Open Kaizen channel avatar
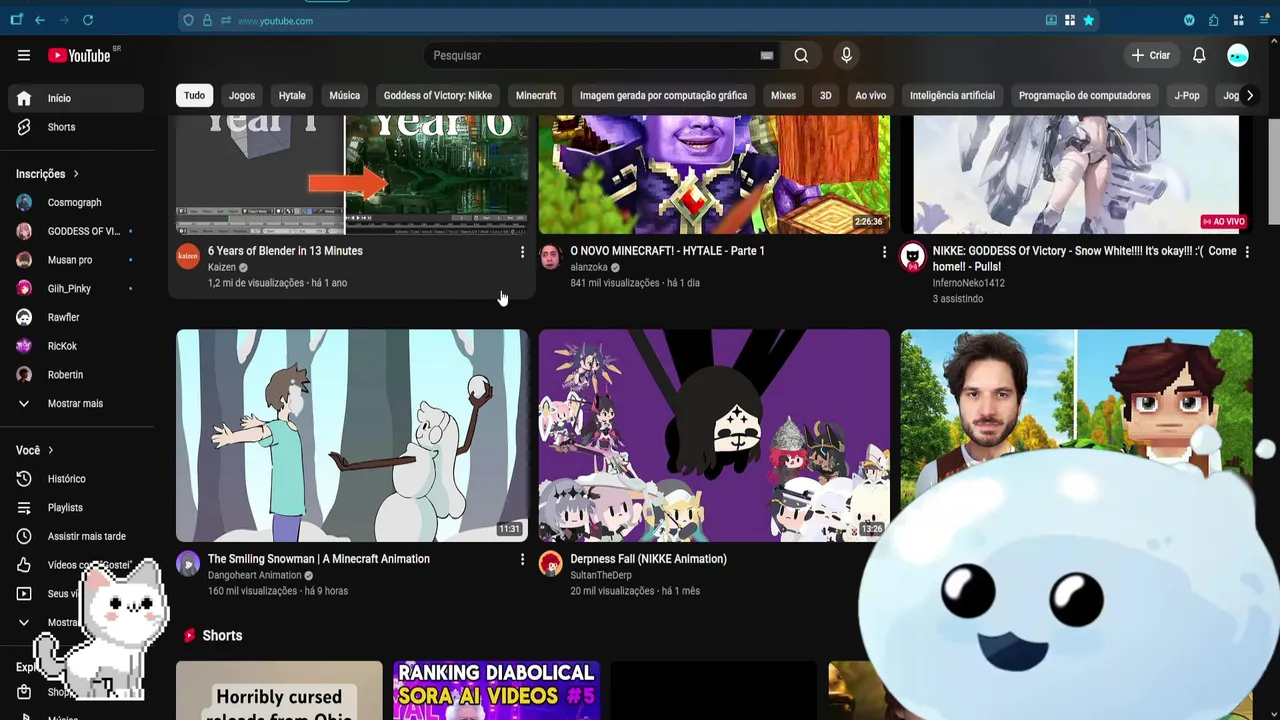1280x720 pixels. point(188,256)
